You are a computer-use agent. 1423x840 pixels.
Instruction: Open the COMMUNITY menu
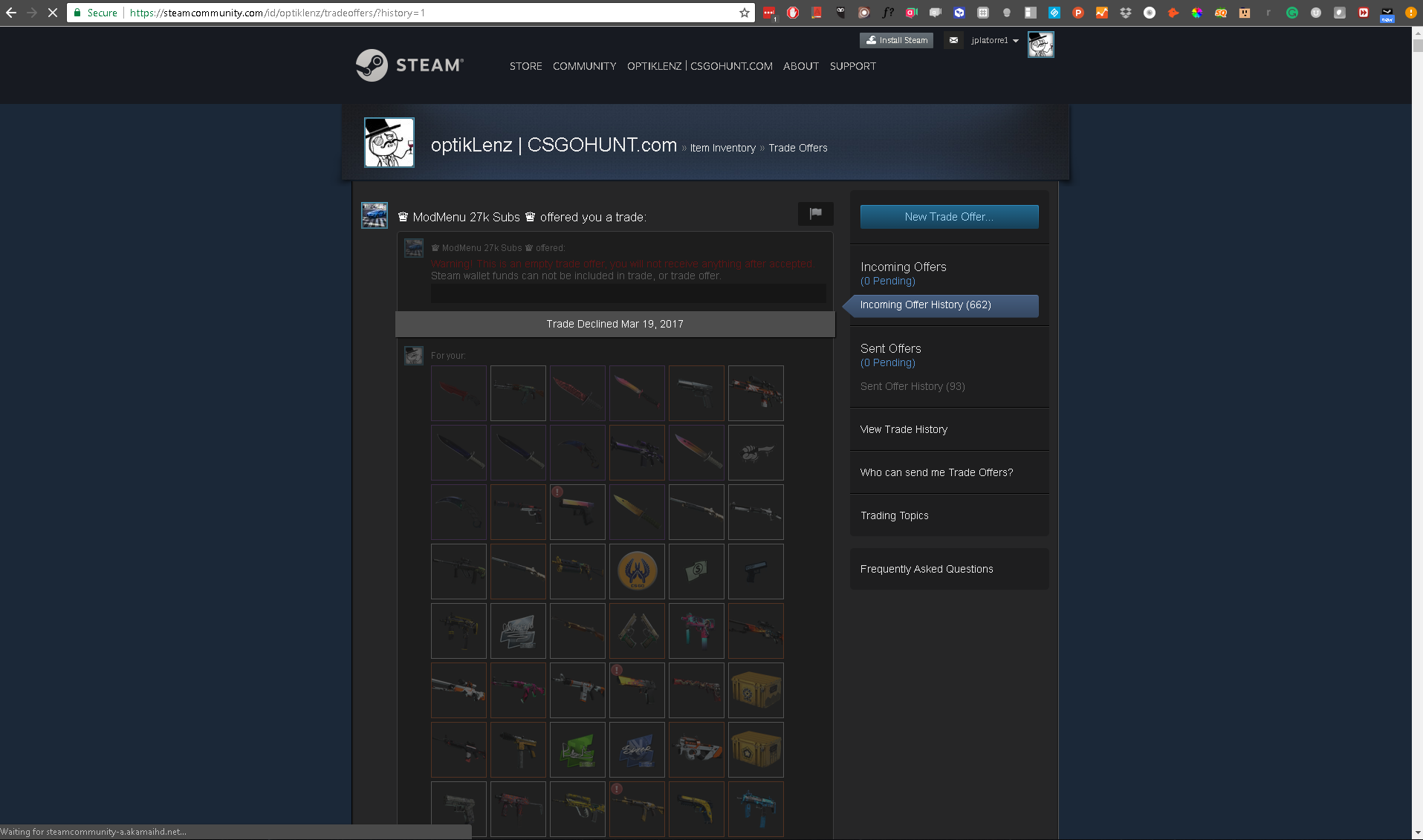[585, 66]
